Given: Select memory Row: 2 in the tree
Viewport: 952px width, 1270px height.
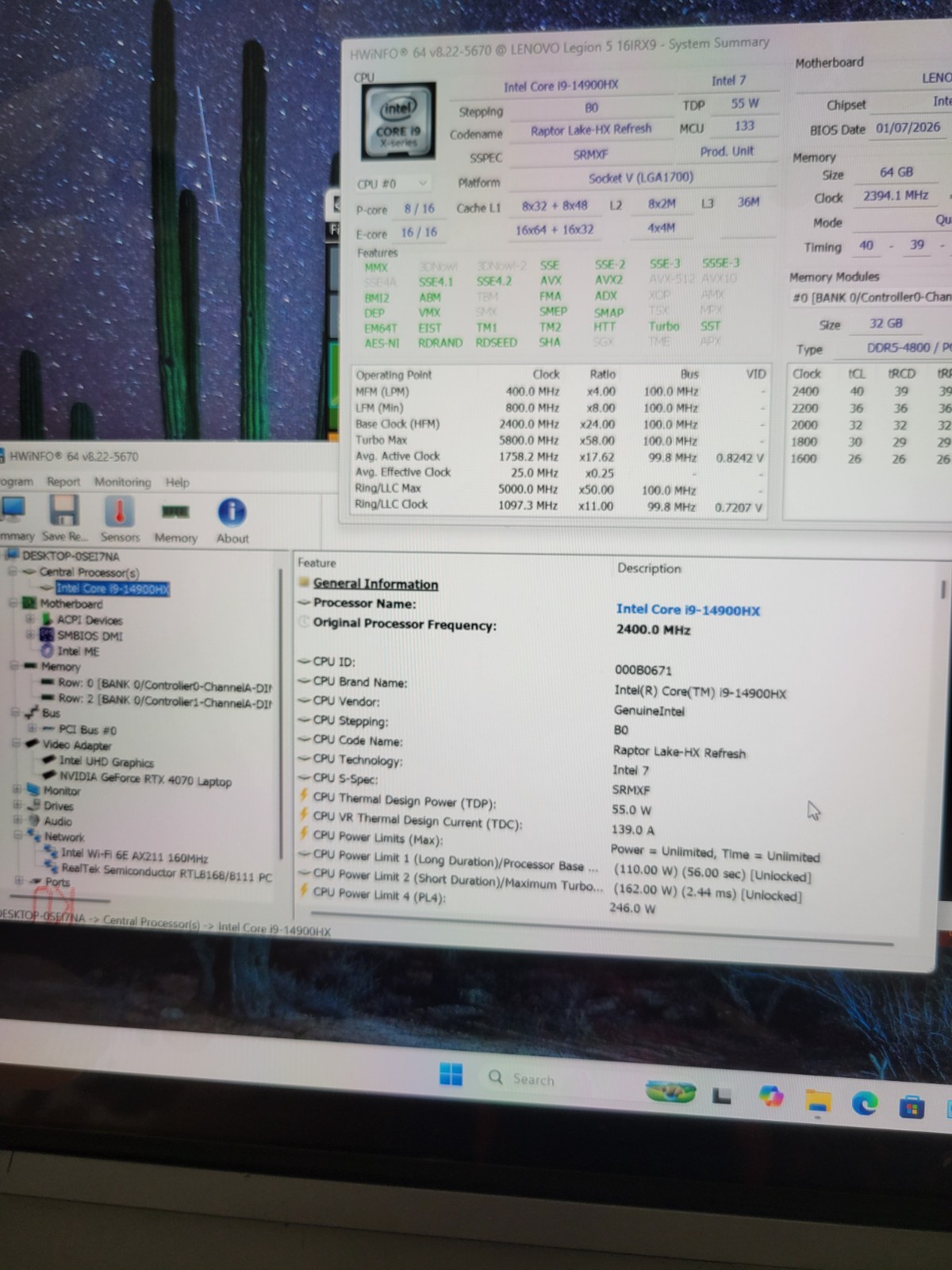Looking at the screenshot, I should [164, 701].
